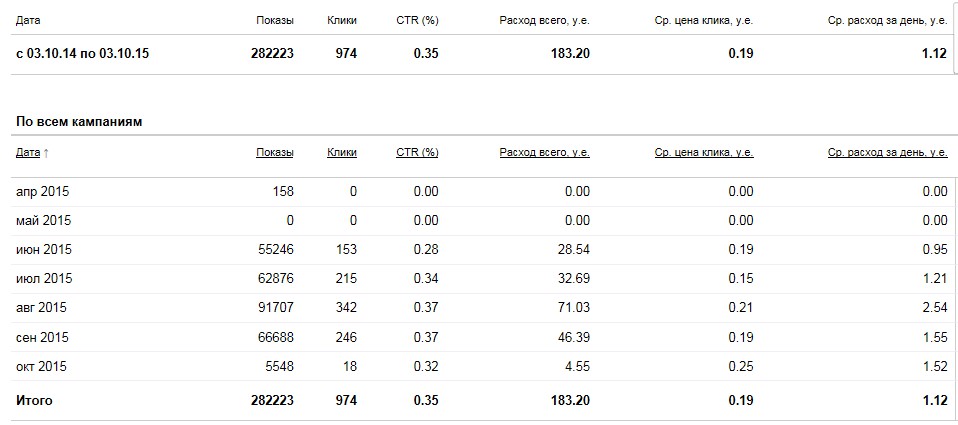Viewport: 958px width, 425px height.
Task: Sort by underlined Ср. расход за день header
Action: point(887,152)
